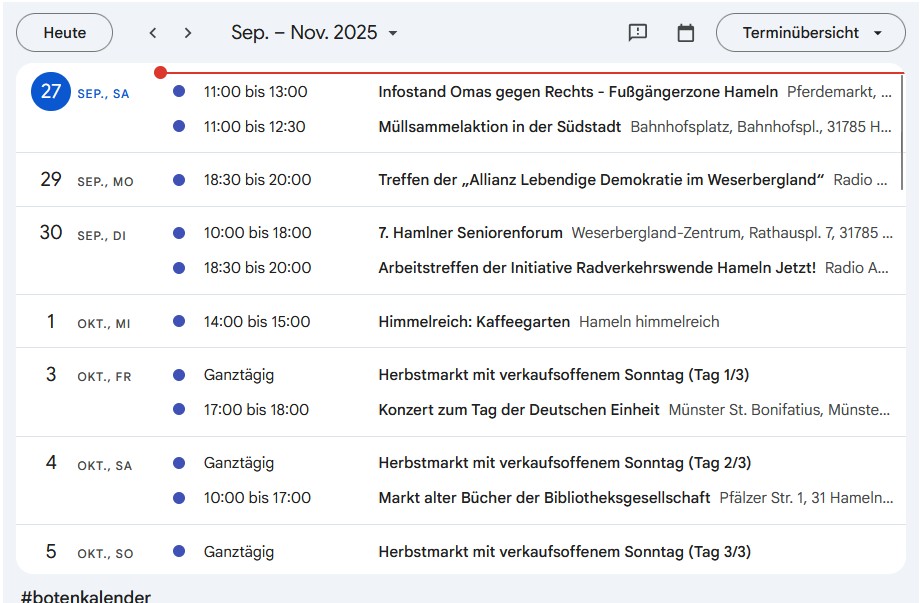Click the date 4 Okt., Sa
924x603 pixels.
pyautogui.click(x=51, y=464)
